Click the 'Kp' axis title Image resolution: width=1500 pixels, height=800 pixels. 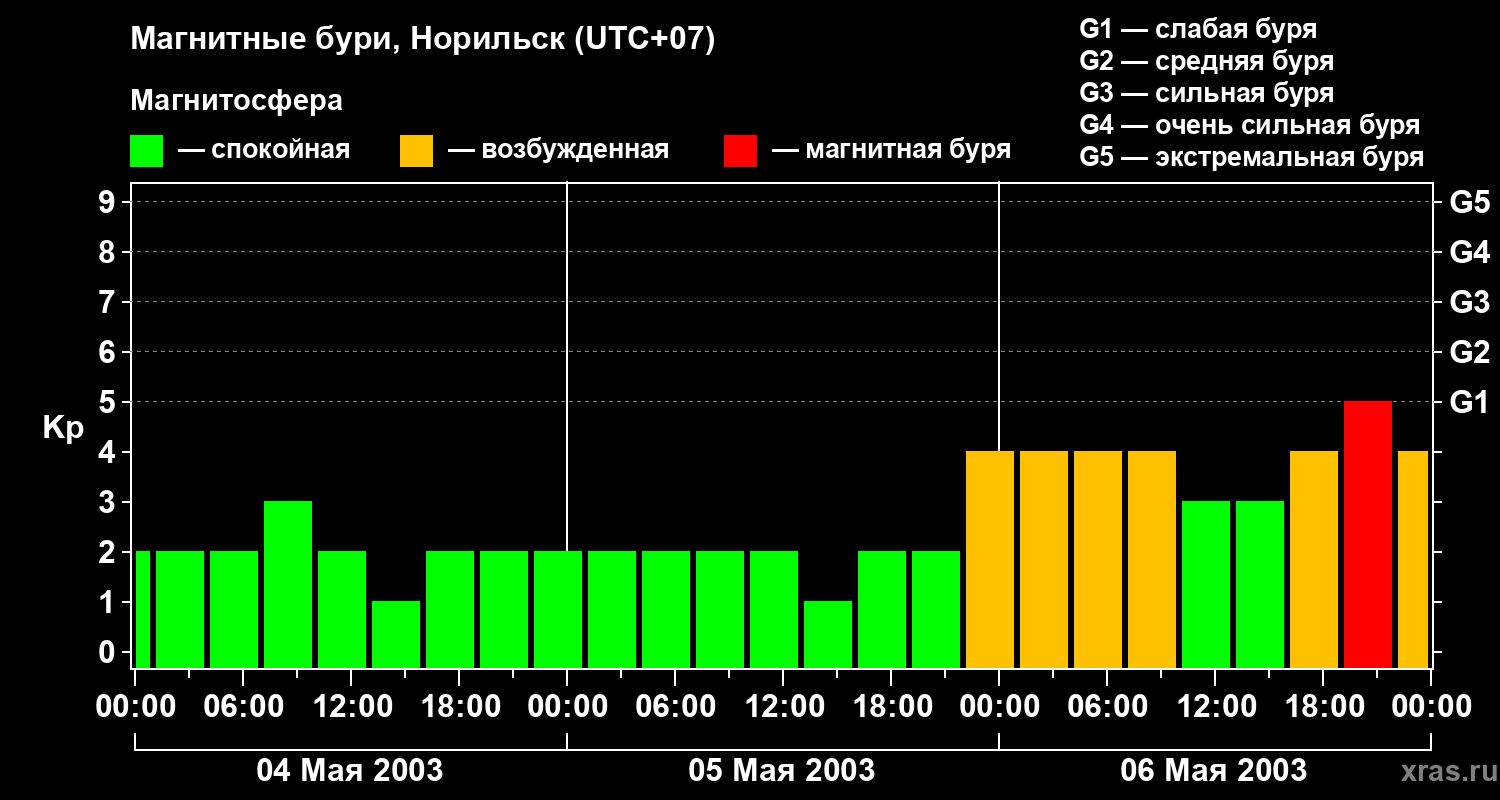(63, 428)
